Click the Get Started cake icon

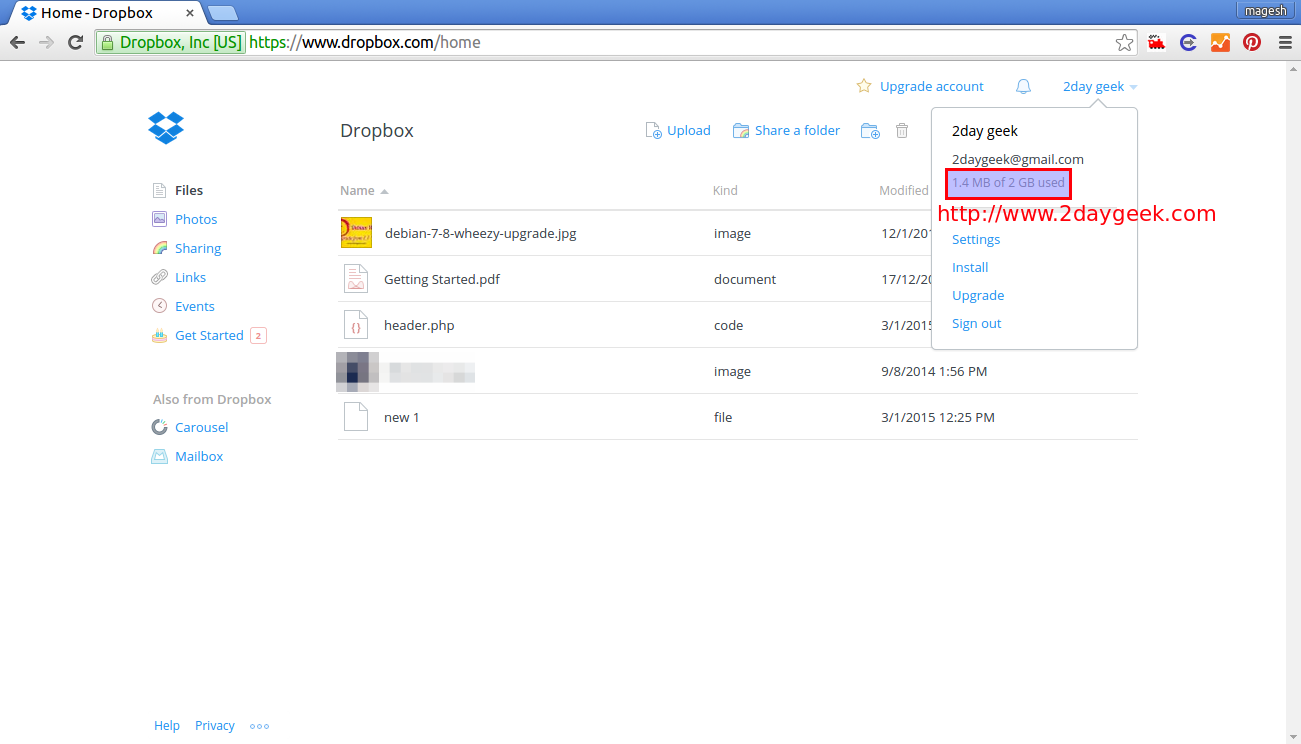tap(159, 335)
